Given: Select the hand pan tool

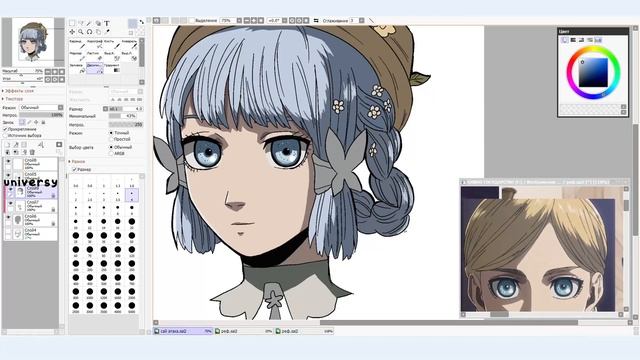Looking at the screenshot, I should tap(98, 32).
